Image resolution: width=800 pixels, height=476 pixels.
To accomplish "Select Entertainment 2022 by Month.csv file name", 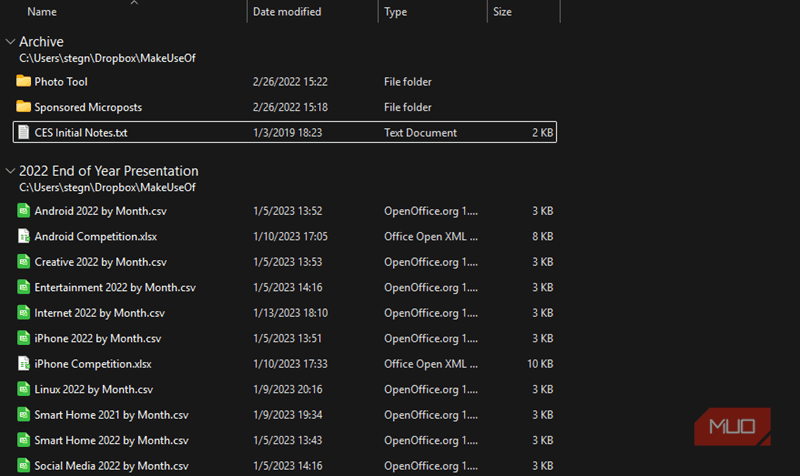I will pos(115,287).
